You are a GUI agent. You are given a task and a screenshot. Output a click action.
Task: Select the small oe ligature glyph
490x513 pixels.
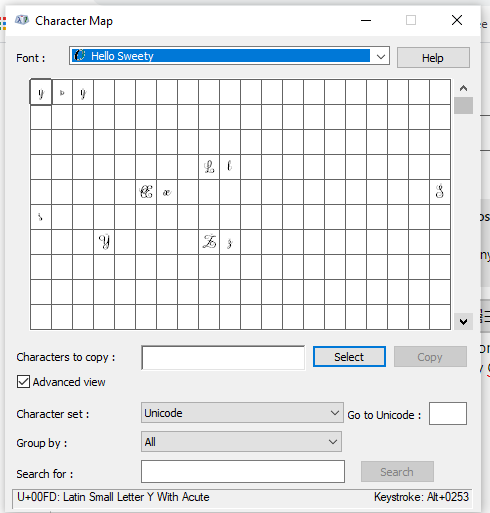(167, 192)
